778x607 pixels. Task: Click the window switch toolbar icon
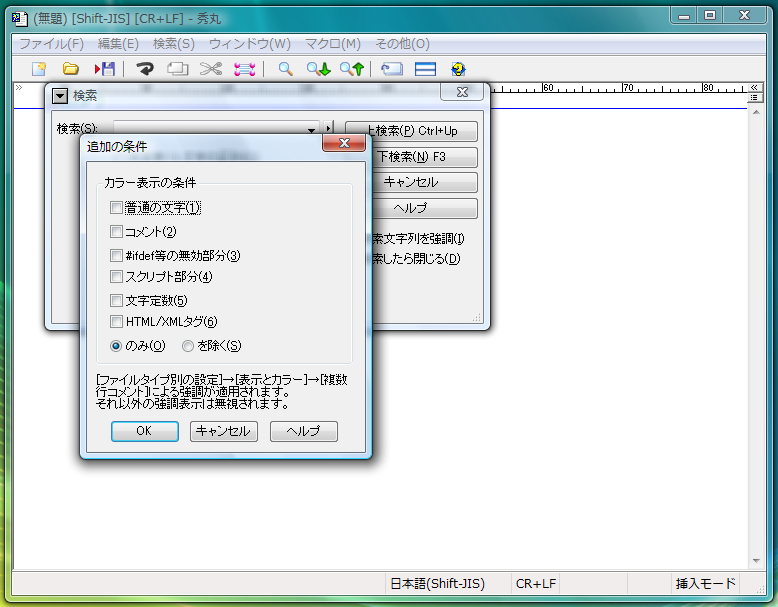coord(392,68)
